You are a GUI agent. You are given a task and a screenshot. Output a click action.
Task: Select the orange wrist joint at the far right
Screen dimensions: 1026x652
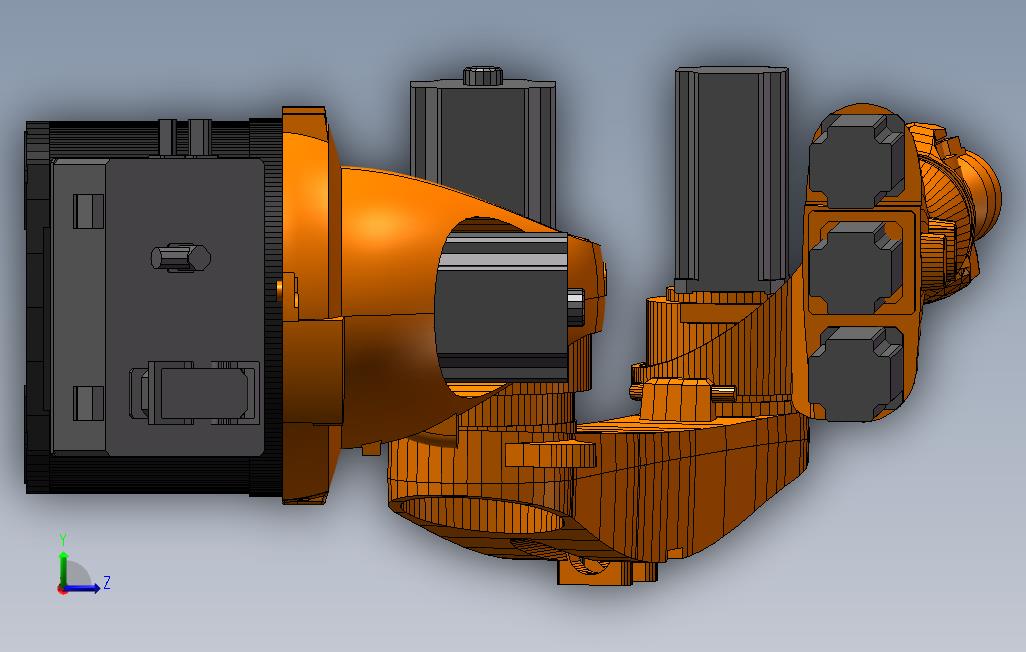click(953, 213)
